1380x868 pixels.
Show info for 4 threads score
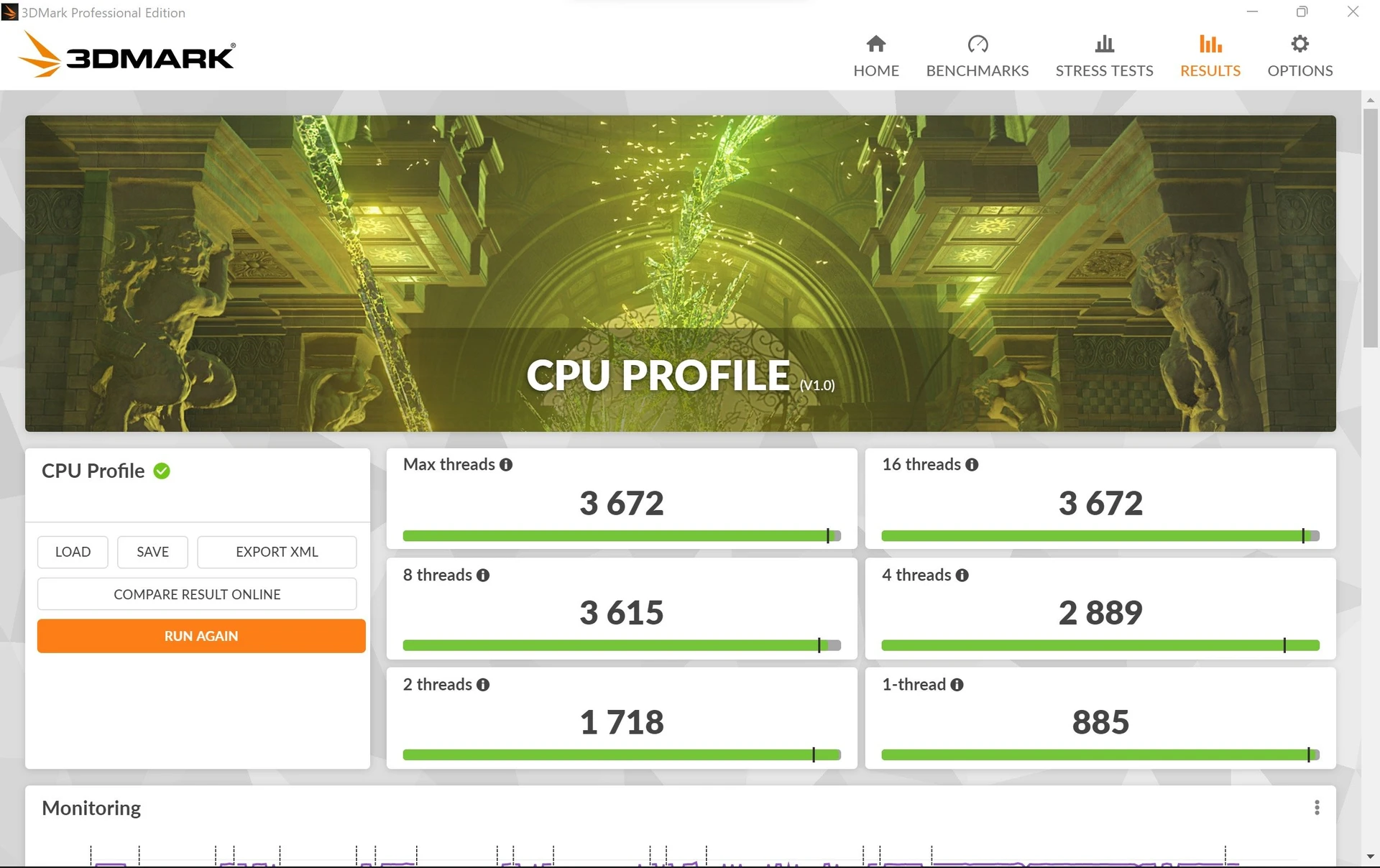coord(962,575)
